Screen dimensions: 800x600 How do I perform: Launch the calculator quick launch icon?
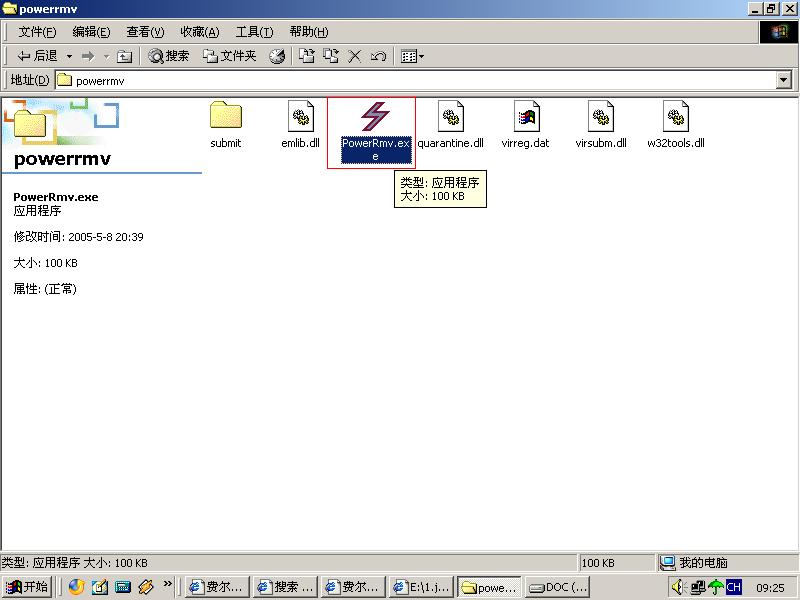122,587
